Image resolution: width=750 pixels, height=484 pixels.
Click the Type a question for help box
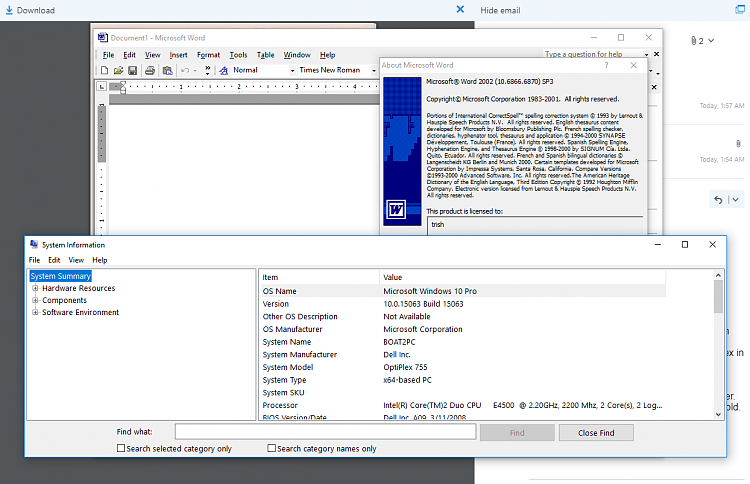592,54
